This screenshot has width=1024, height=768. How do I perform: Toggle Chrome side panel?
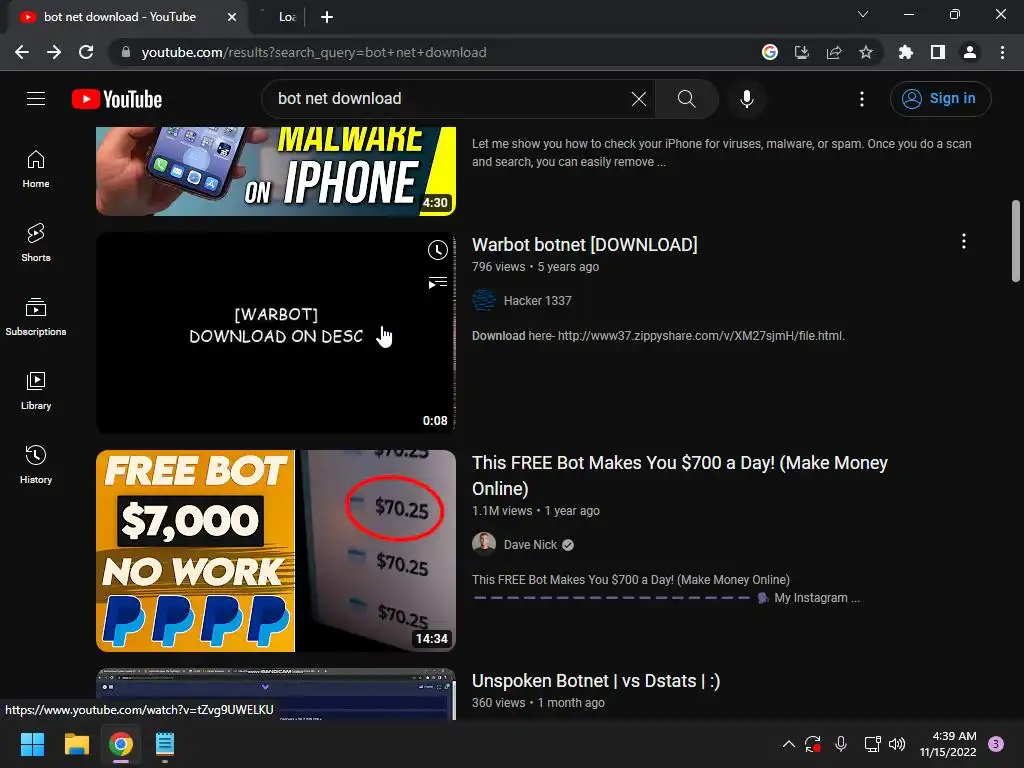point(938,52)
